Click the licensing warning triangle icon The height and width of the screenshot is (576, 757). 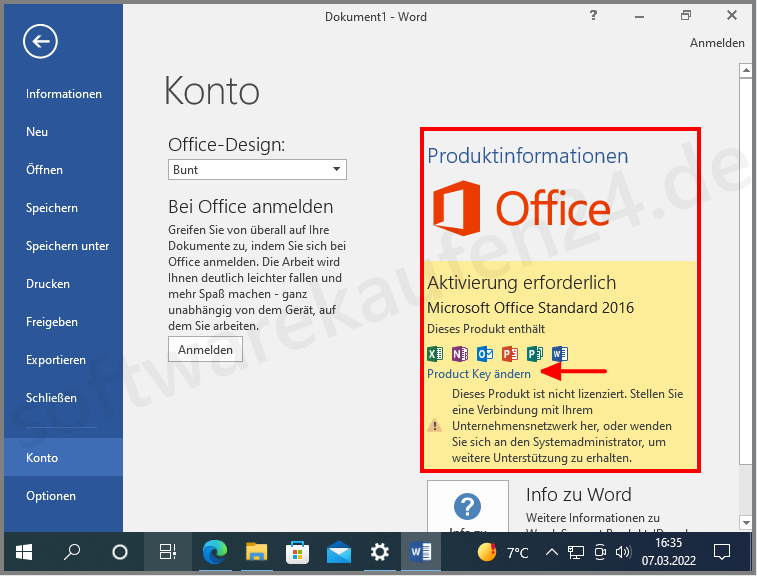click(x=435, y=426)
